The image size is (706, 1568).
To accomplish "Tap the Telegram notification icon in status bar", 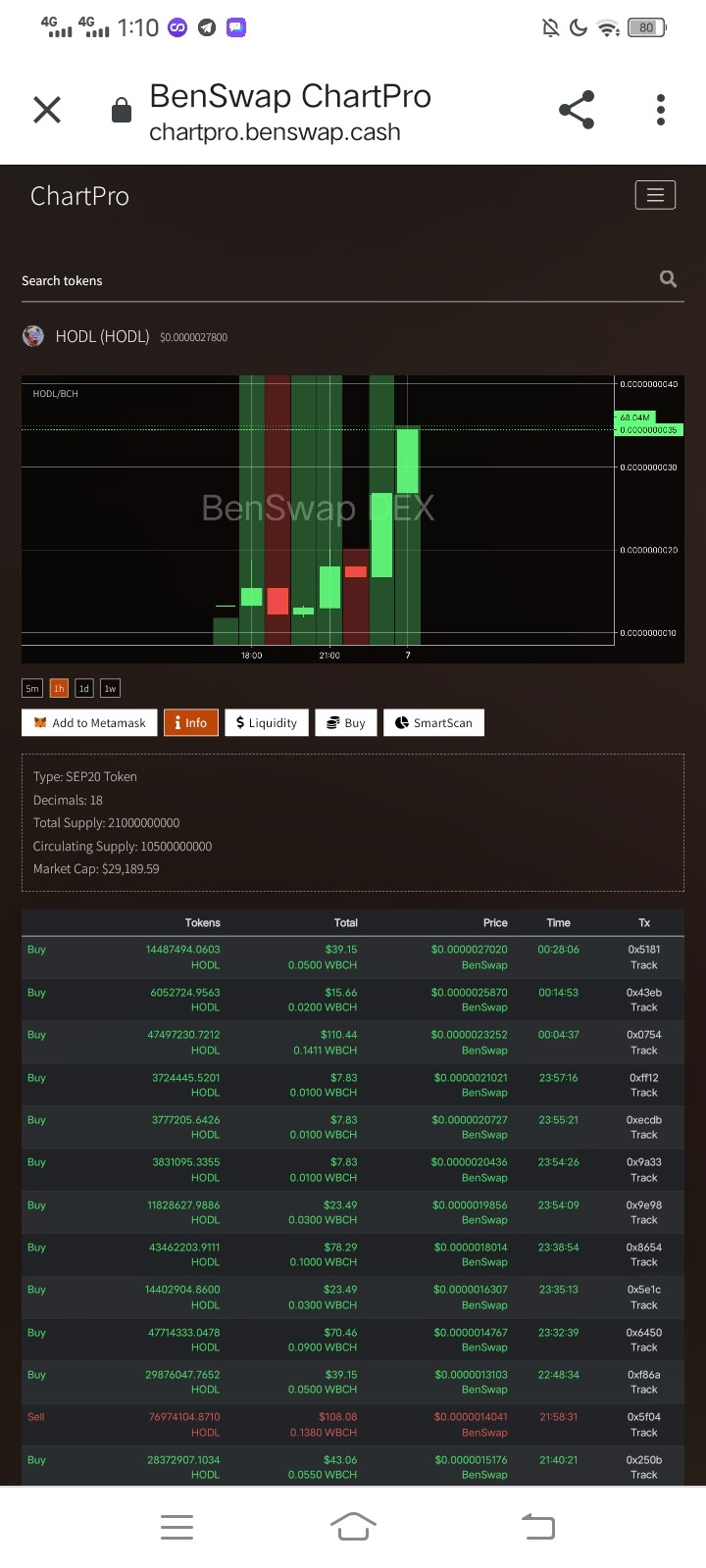I will point(206,27).
